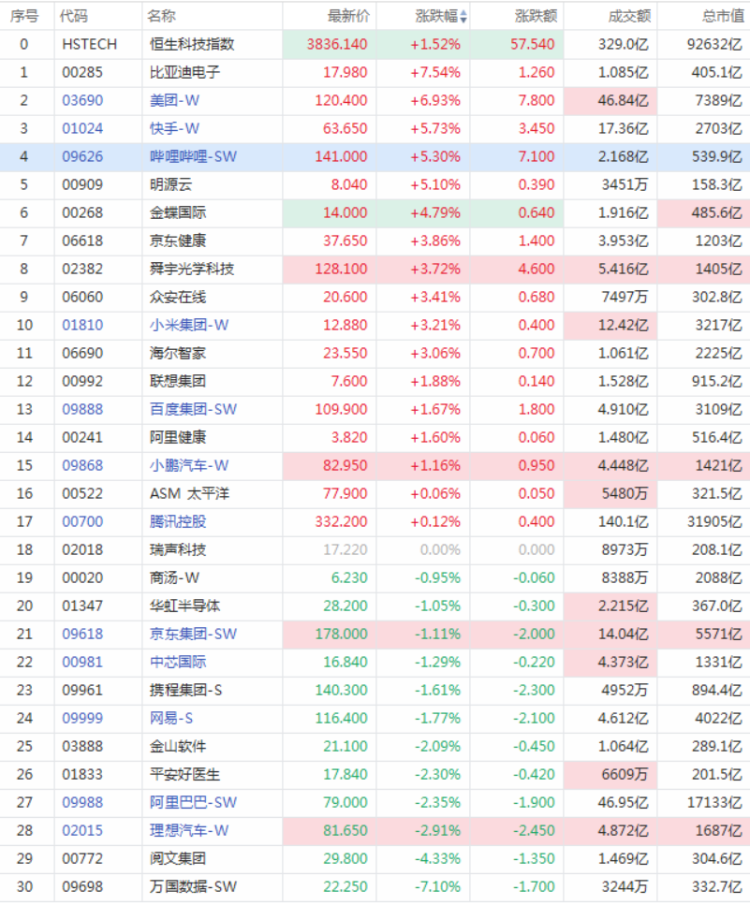Click the index price 3836.140
Screen dimensions: 750x905
coord(337,44)
